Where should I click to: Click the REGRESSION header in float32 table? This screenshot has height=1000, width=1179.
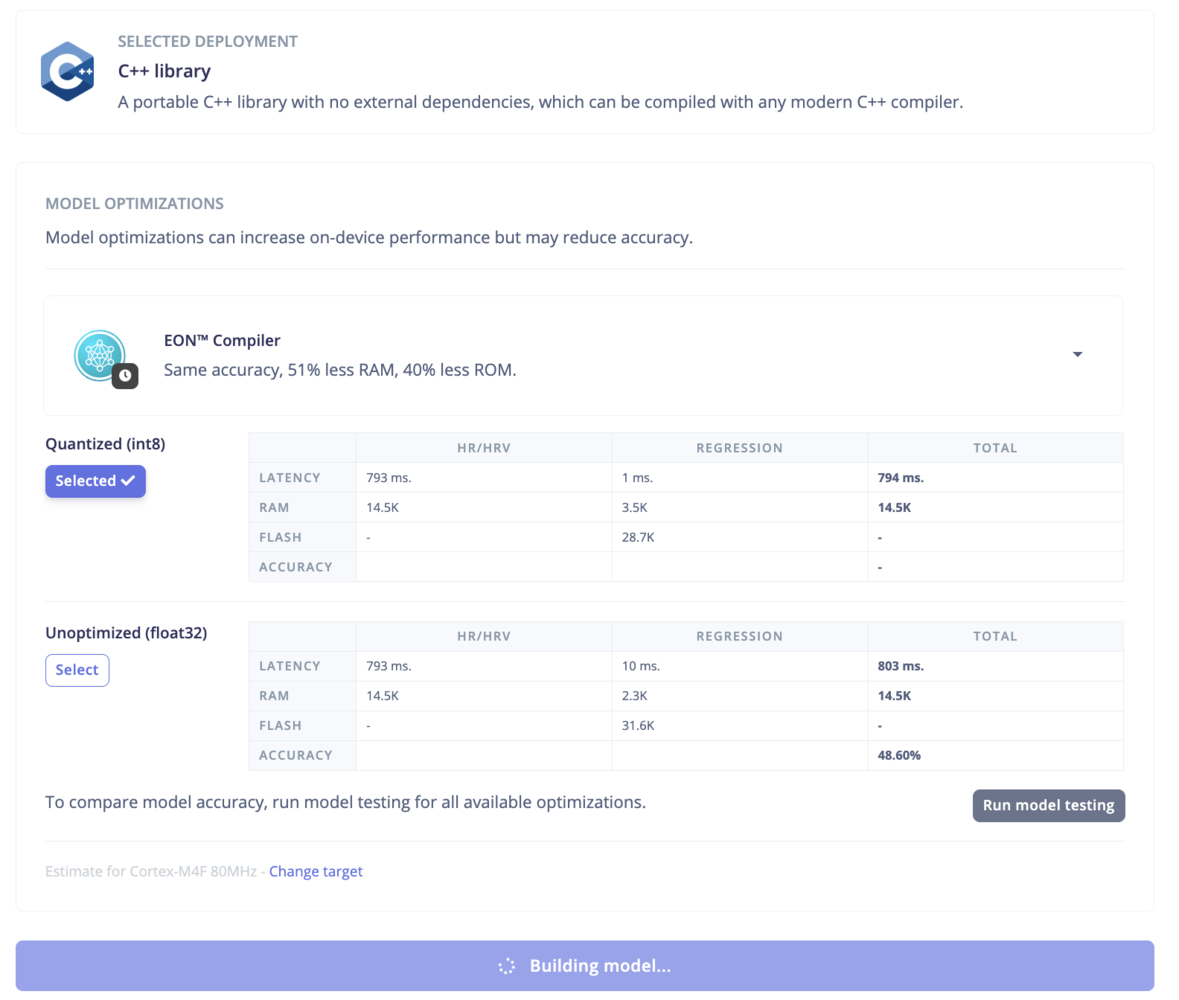tap(740, 636)
